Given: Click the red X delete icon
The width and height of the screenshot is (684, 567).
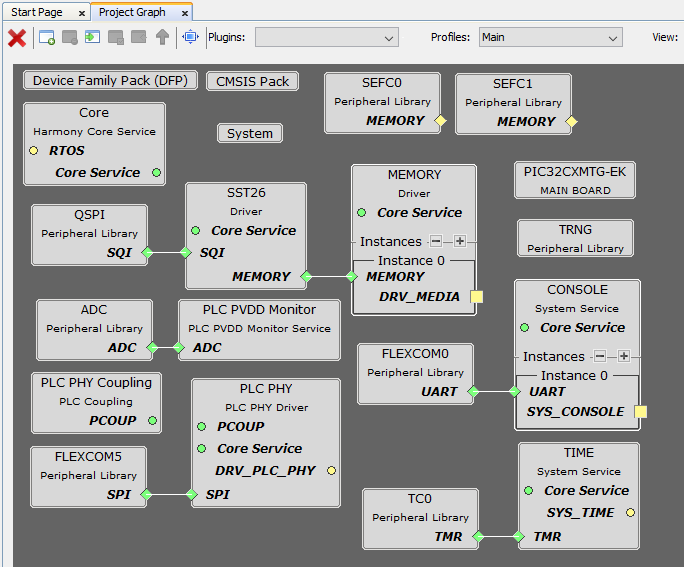Looking at the screenshot, I should tap(17, 37).
